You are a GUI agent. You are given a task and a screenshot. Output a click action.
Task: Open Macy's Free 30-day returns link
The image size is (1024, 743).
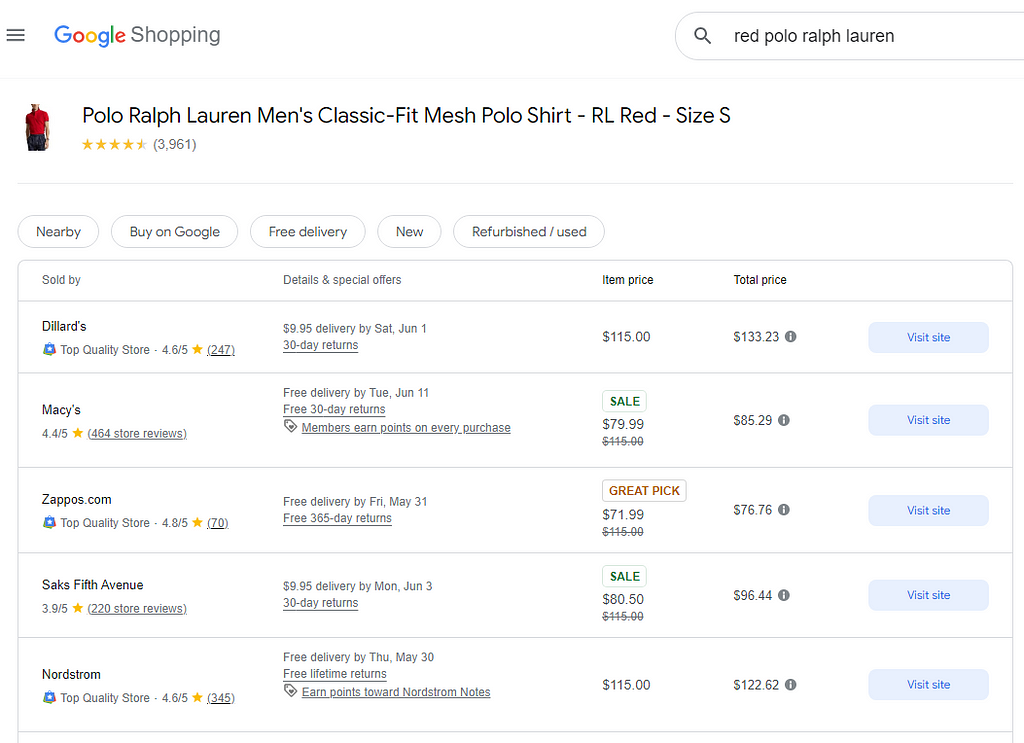click(x=334, y=409)
